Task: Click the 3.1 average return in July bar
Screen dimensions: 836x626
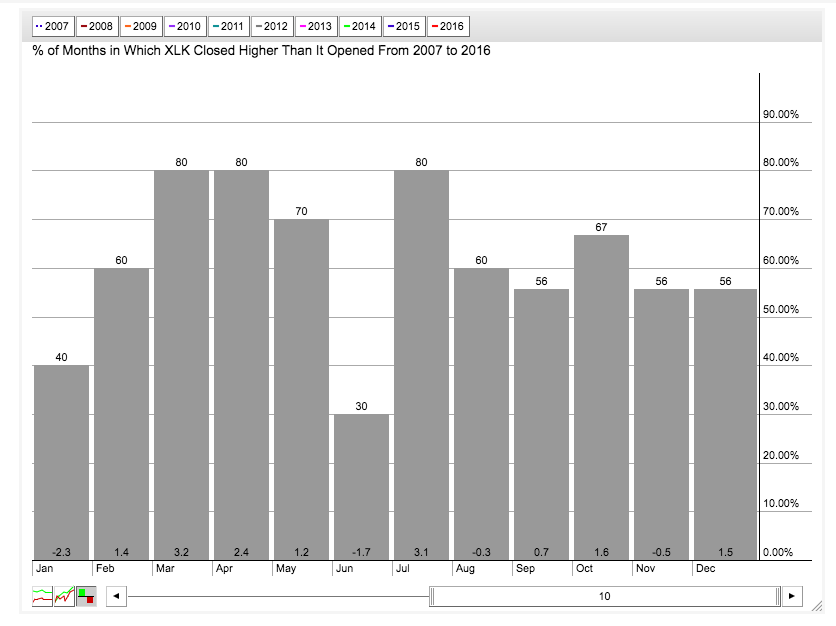Action: [x=421, y=552]
